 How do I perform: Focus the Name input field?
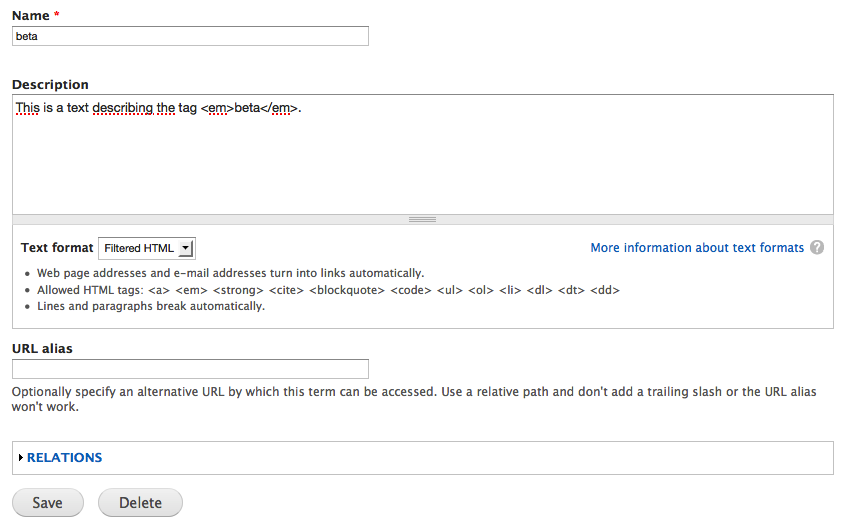point(190,36)
